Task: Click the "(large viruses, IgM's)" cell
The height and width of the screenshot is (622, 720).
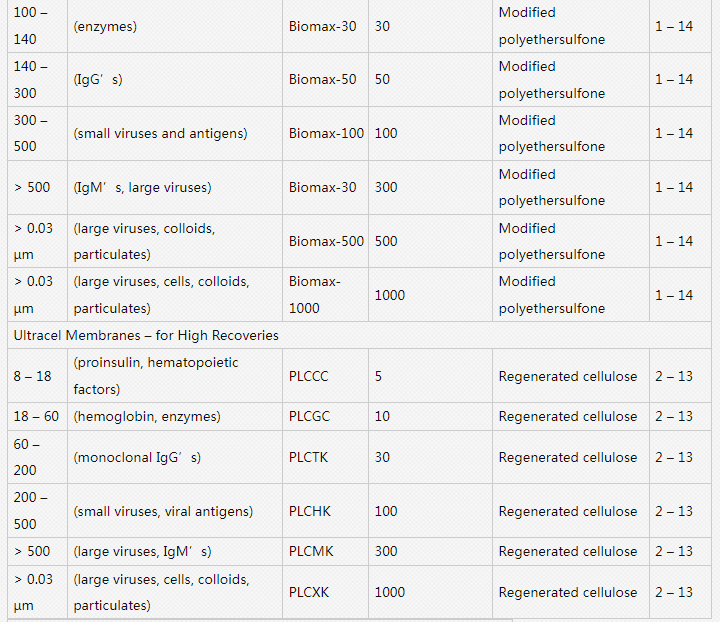Action: (142, 552)
